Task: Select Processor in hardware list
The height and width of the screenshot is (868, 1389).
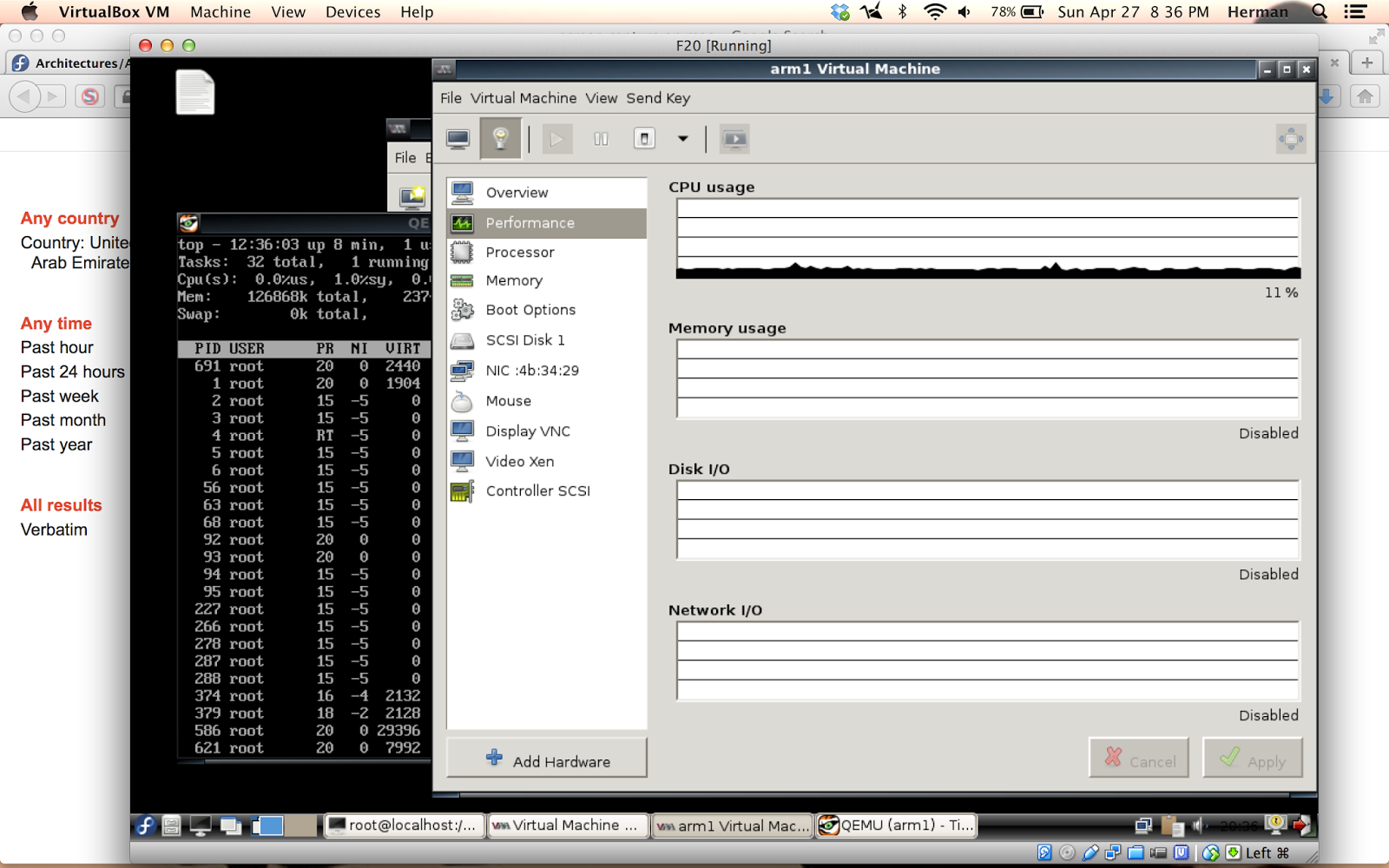Action: tap(547, 253)
